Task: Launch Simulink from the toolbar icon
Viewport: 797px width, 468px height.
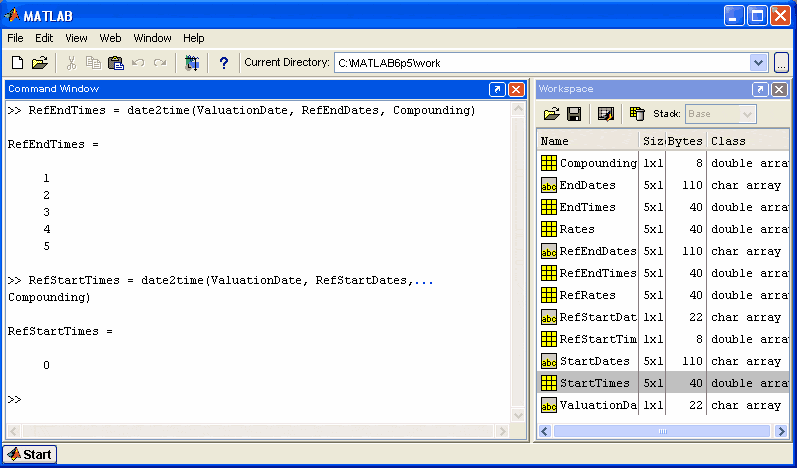Action: tap(192, 63)
